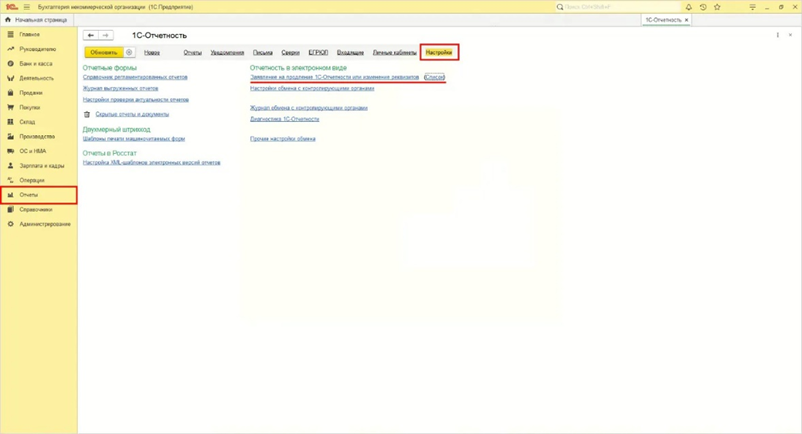This screenshot has height=434, width=802.
Task: Open favorites star icon
Action: tap(717, 7)
